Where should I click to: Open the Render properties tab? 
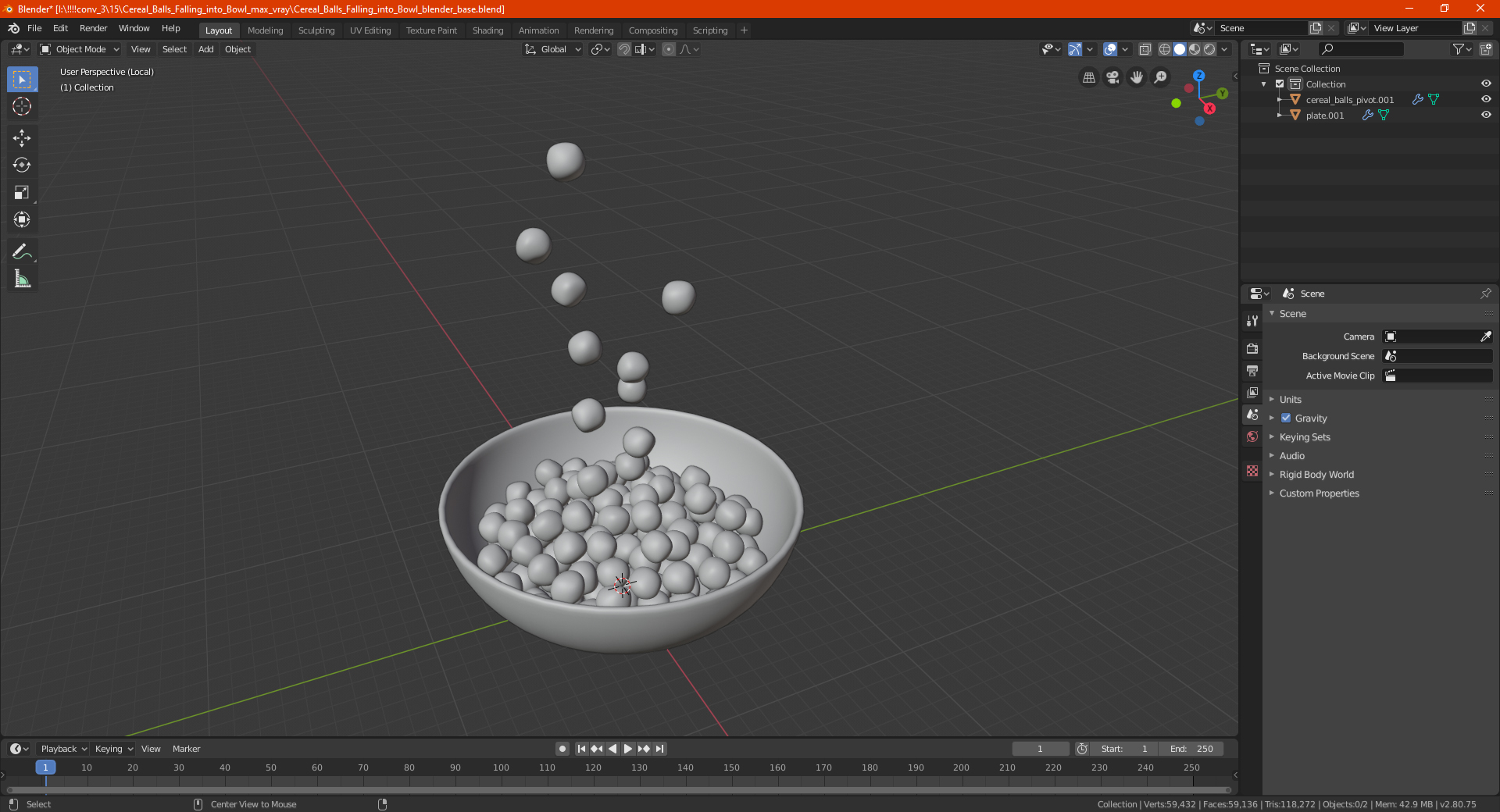(x=1252, y=348)
